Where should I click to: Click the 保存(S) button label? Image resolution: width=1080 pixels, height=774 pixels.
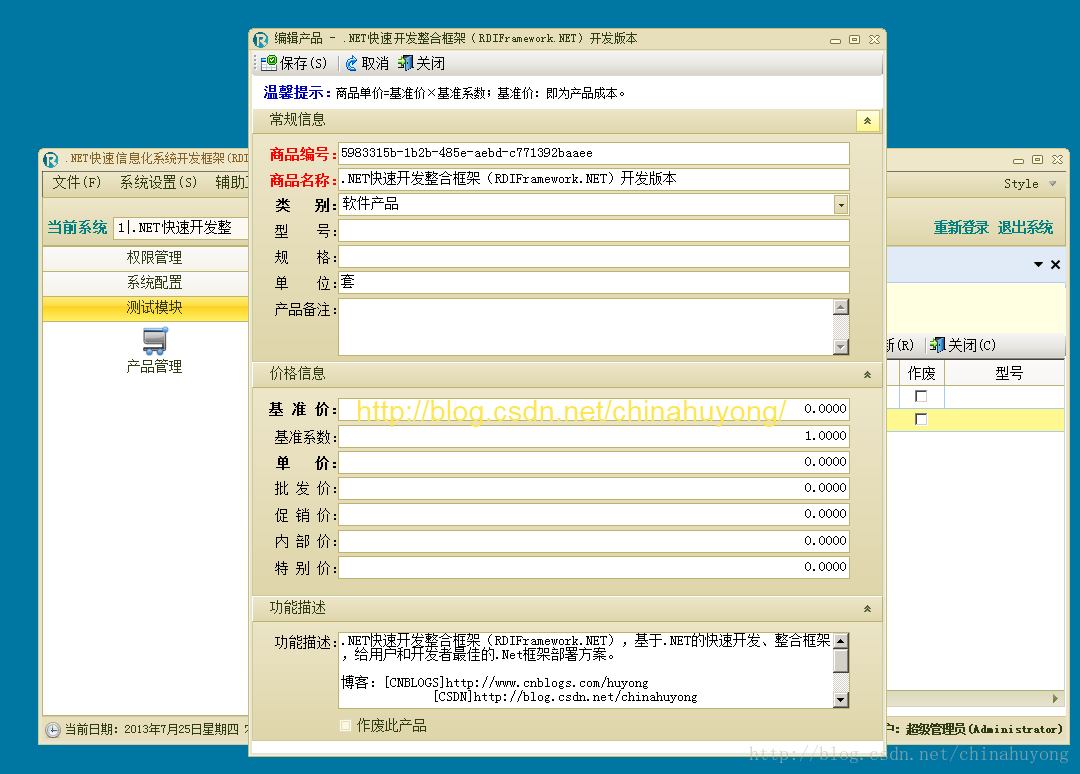(x=303, y=63)
